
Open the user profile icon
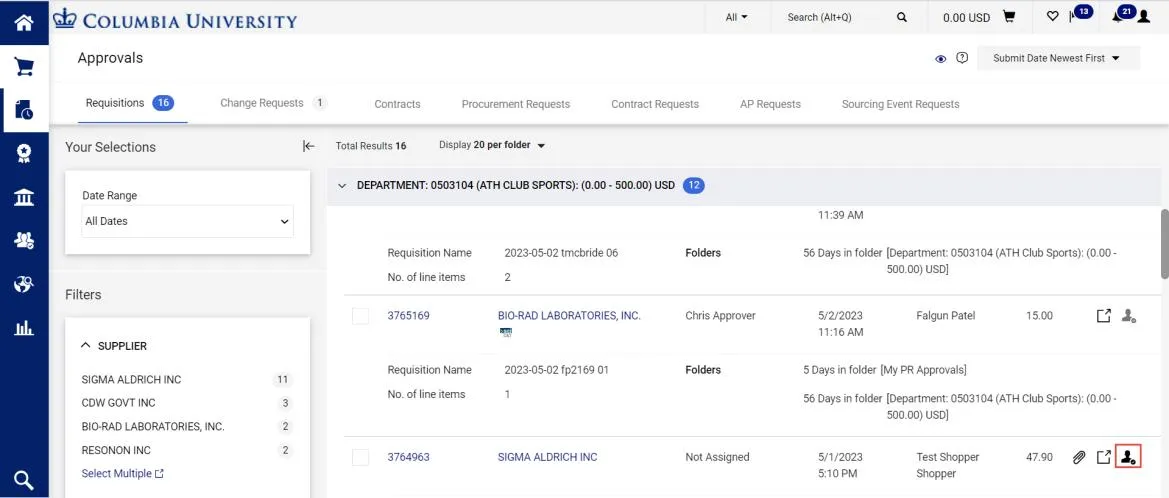click(1144, 17)
